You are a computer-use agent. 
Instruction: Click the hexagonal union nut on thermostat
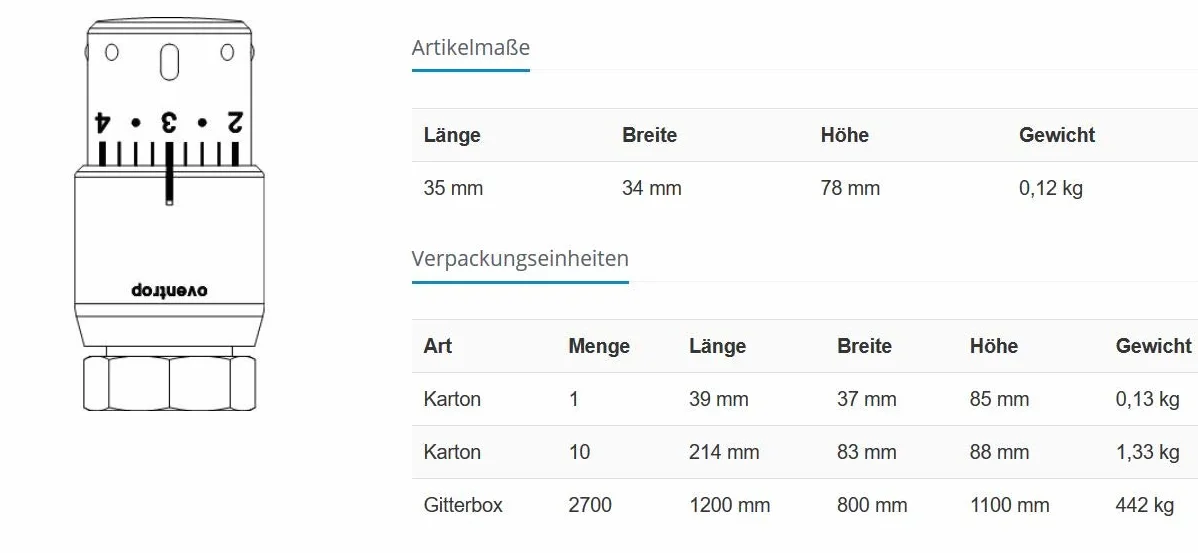(x=169, y=383)
